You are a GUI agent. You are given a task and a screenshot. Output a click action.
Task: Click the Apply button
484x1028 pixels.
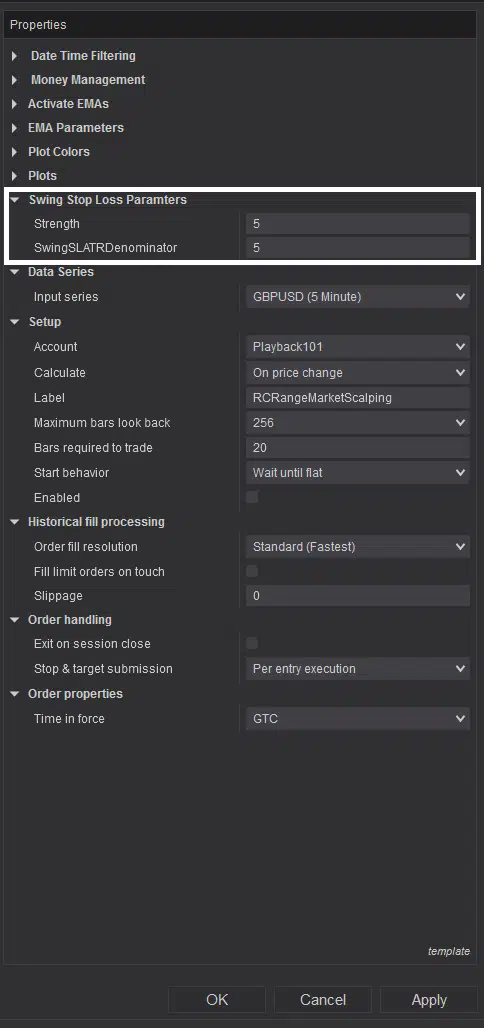tap(429, 1000)
